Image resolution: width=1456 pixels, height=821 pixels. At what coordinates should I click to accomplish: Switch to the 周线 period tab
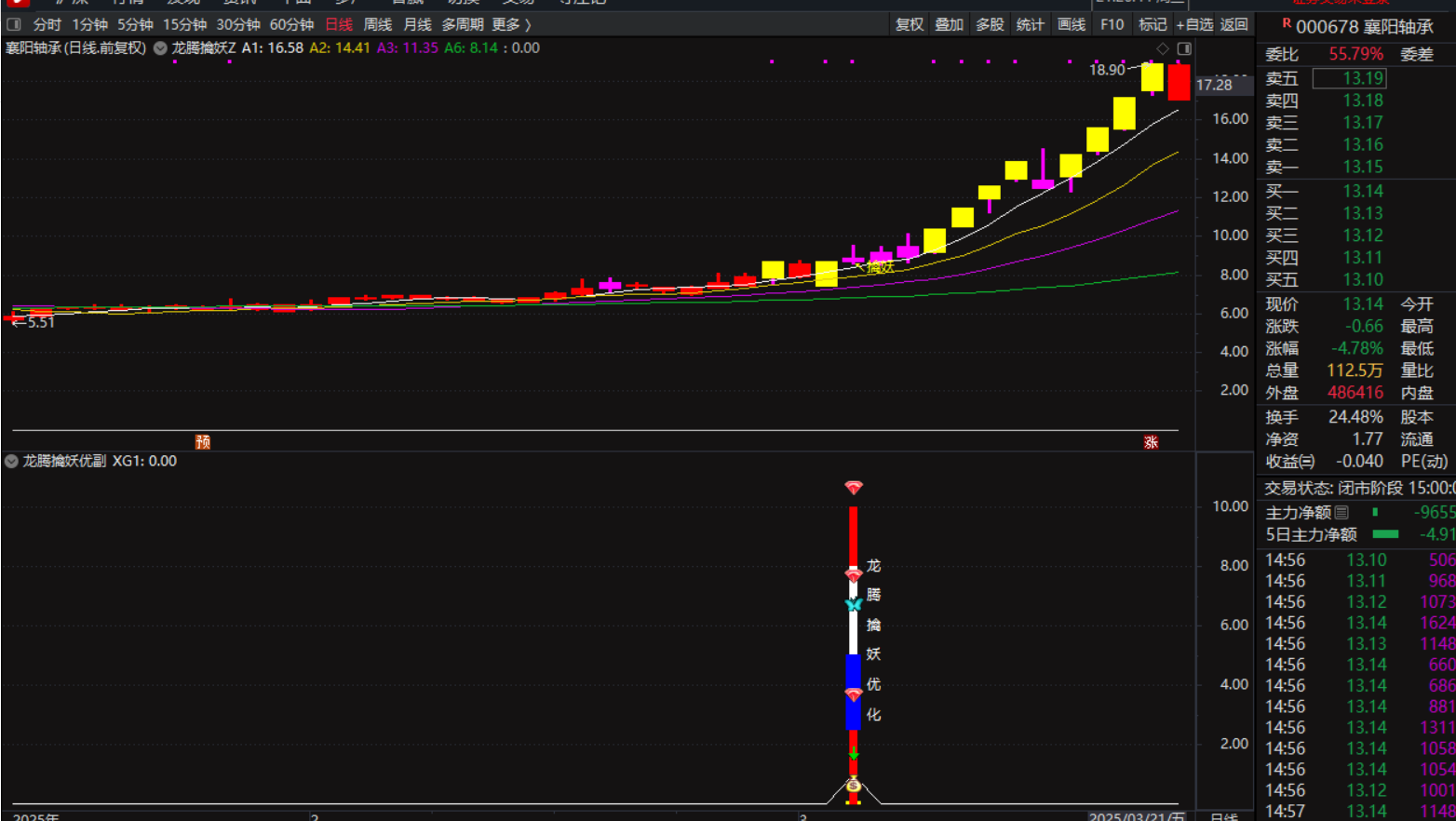(377, 24)
